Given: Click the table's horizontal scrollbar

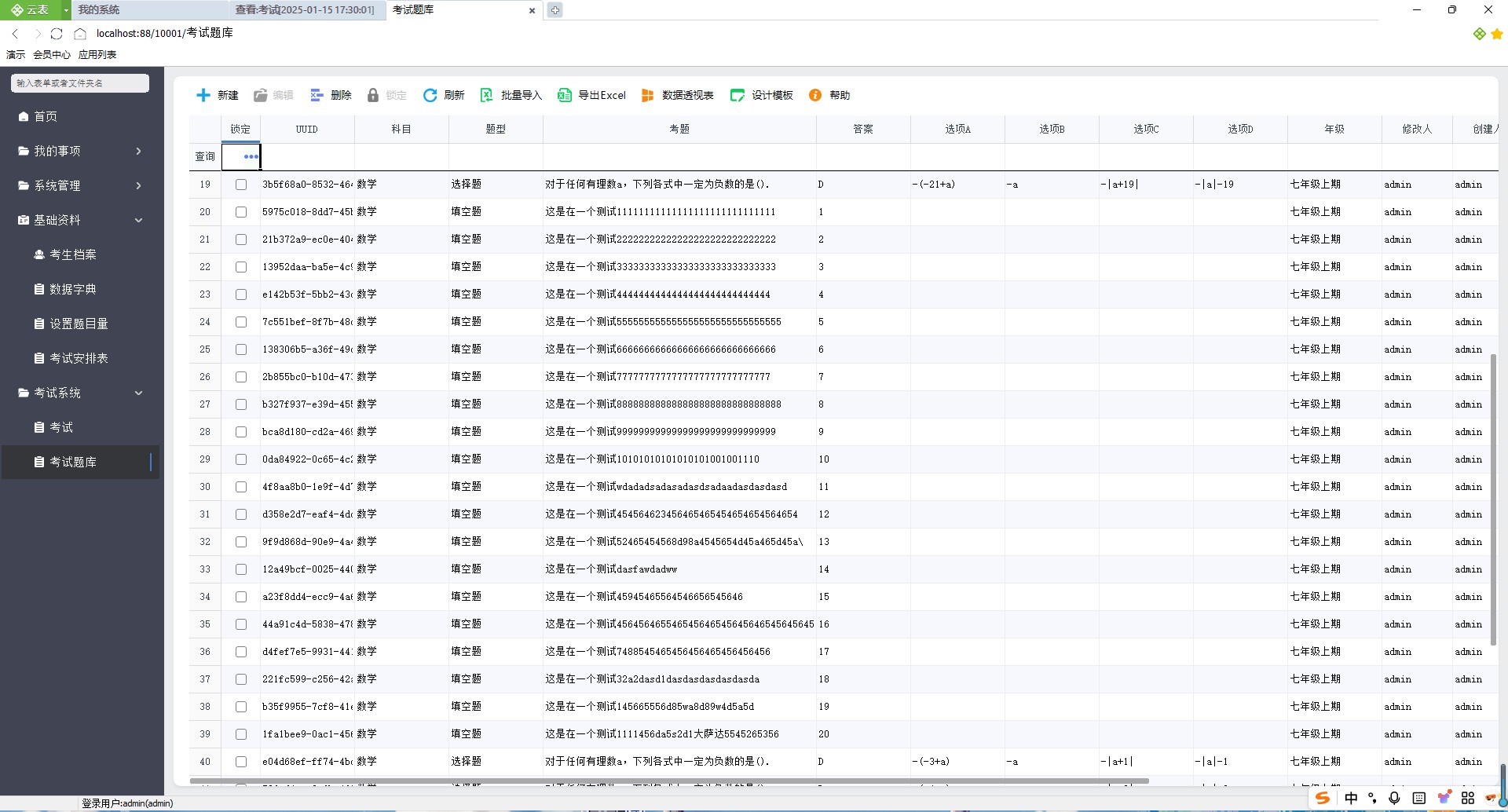Looking at the screenshot, I should click(x=669, y=781).
